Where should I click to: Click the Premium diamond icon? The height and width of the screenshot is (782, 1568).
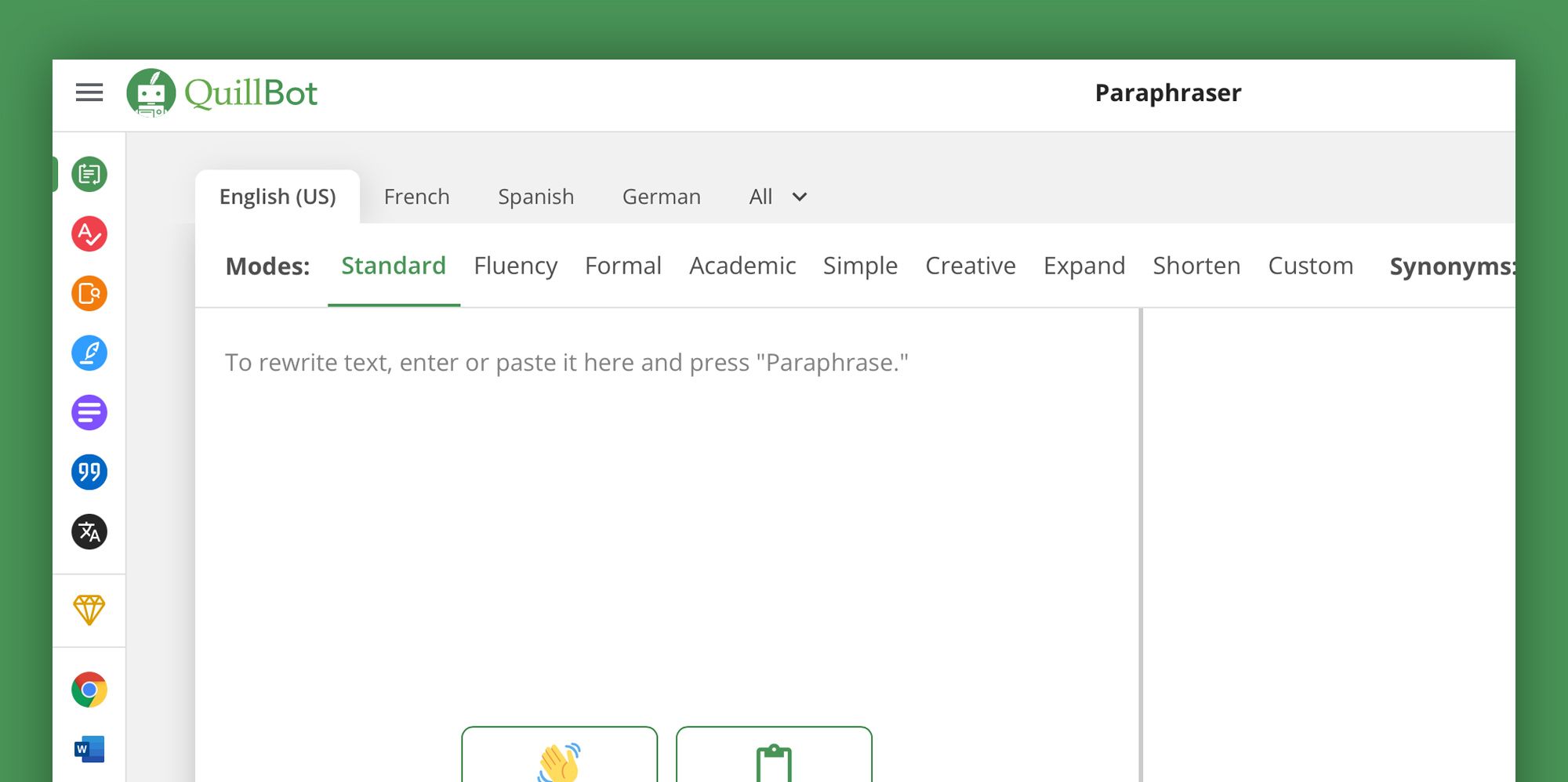(89, 610)
